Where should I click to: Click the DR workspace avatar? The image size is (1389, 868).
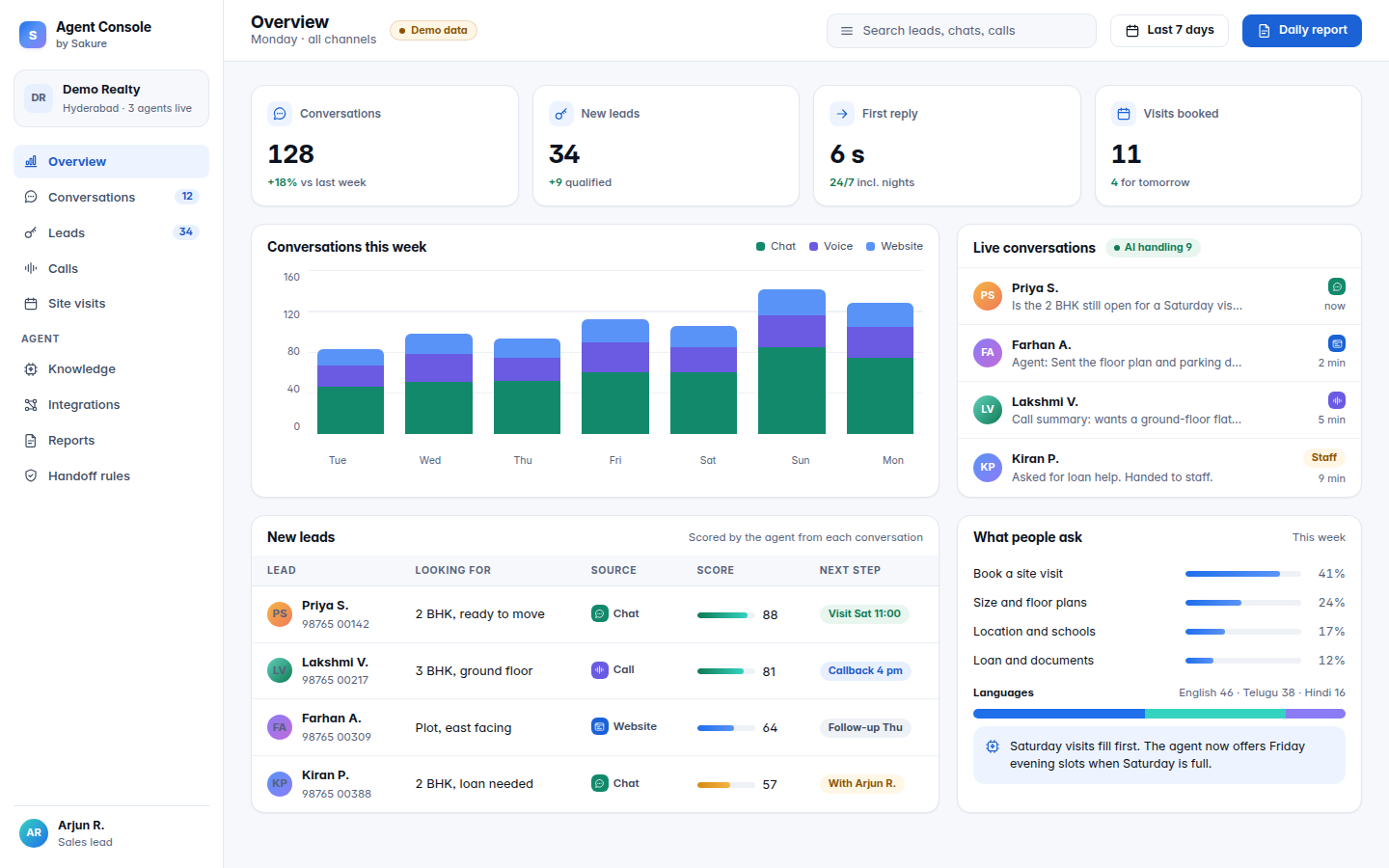[39, 98]
